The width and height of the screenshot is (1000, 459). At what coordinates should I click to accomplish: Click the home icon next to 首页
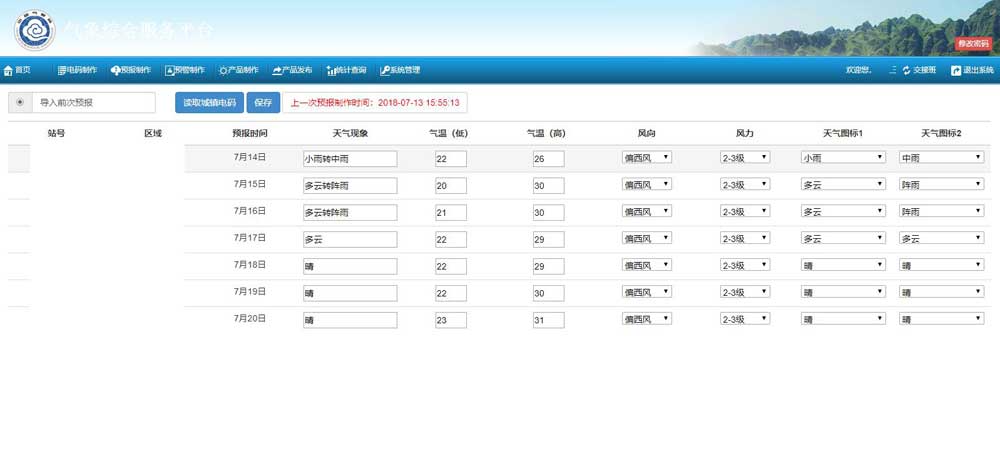pyautogui.click(x=9, y=71)
